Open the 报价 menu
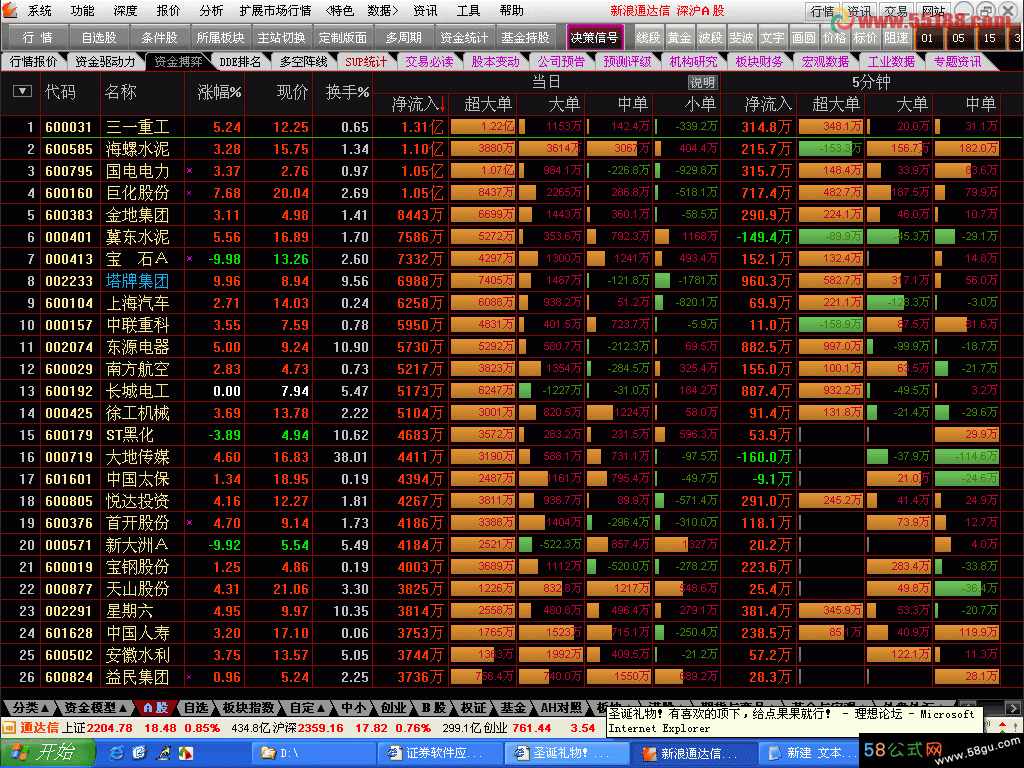 tap(168, 10)
